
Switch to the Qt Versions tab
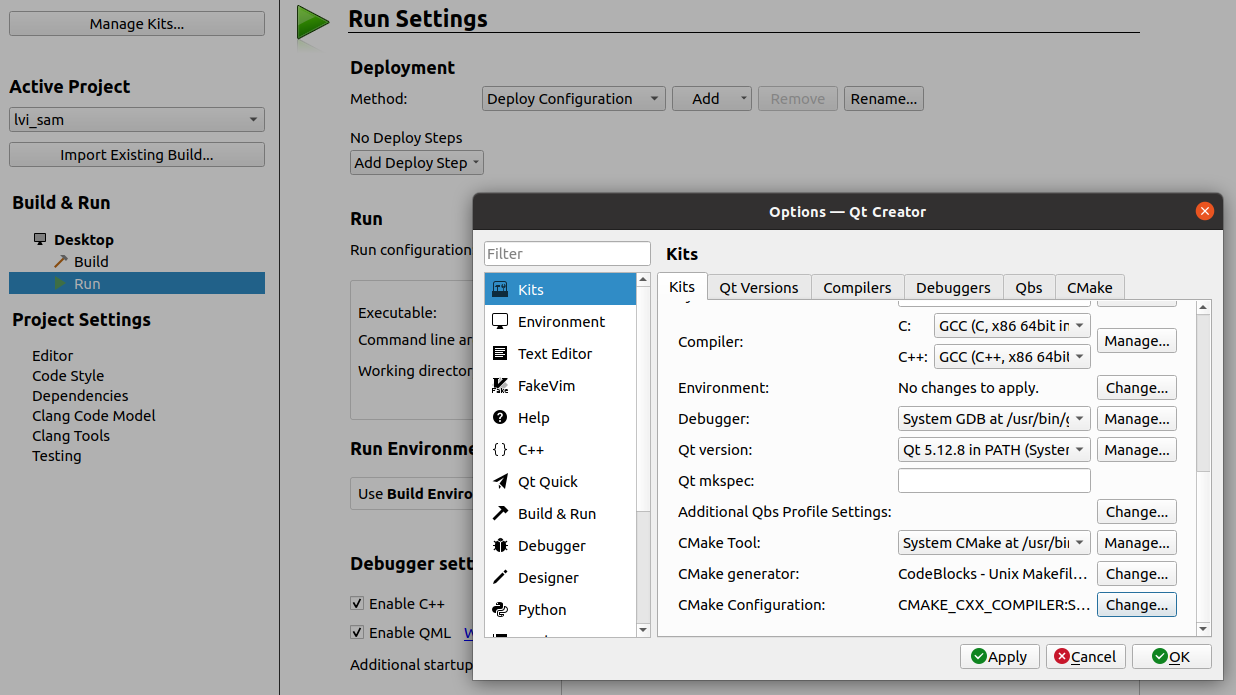click(759, 288)
